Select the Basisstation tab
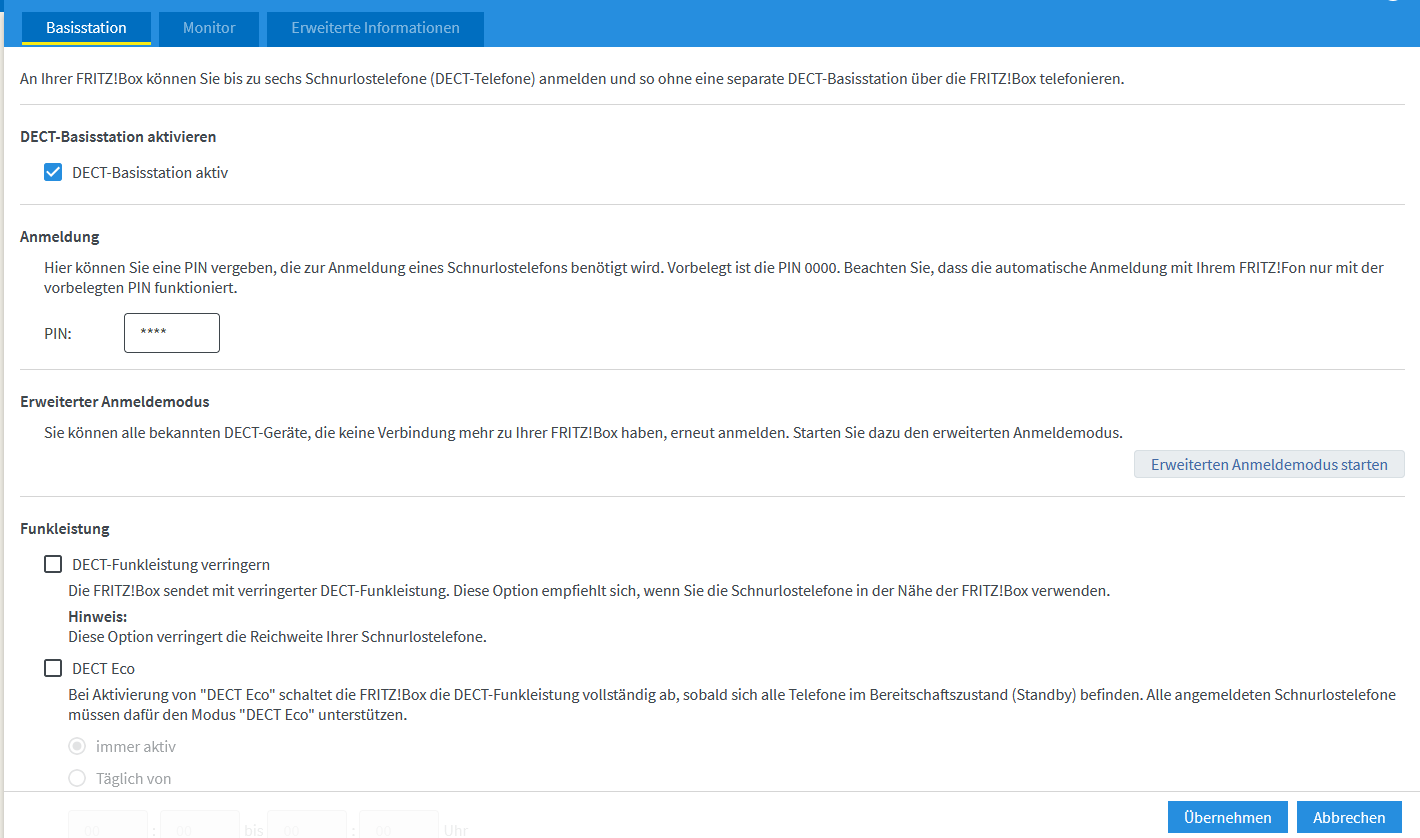The width and height of the screenshot is (1420, 838). click(x=86, y=28)
